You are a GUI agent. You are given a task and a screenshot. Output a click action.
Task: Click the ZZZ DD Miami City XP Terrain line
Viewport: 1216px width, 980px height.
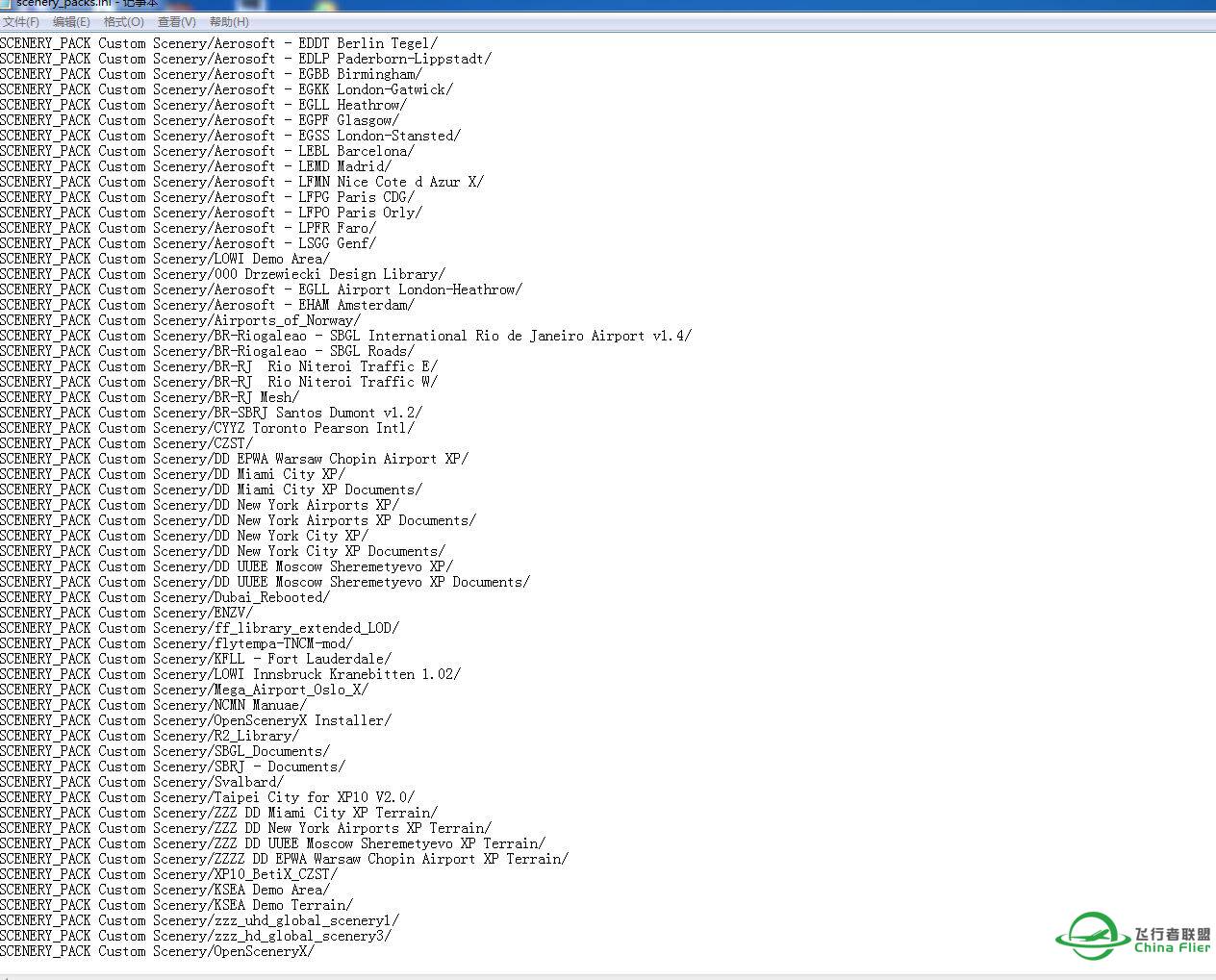click(218, 813)
